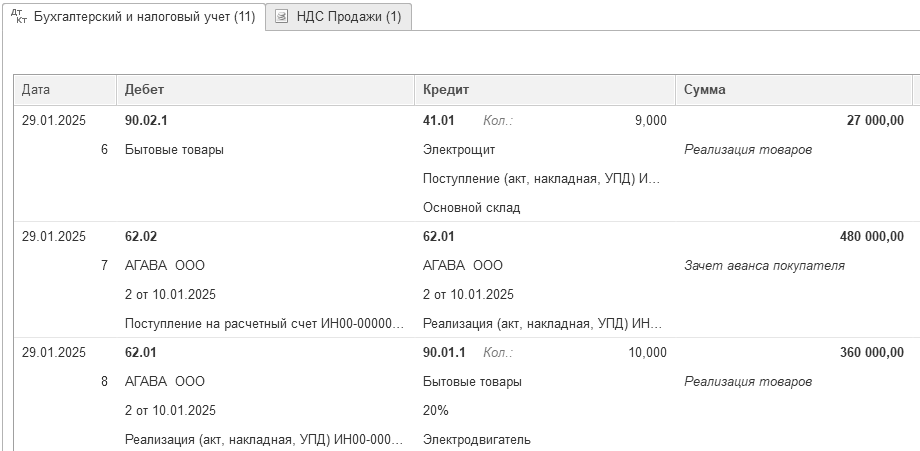Click the register icon on НДС Продажи tab
This screenshot has height=451, width=920.
point(282,16)
